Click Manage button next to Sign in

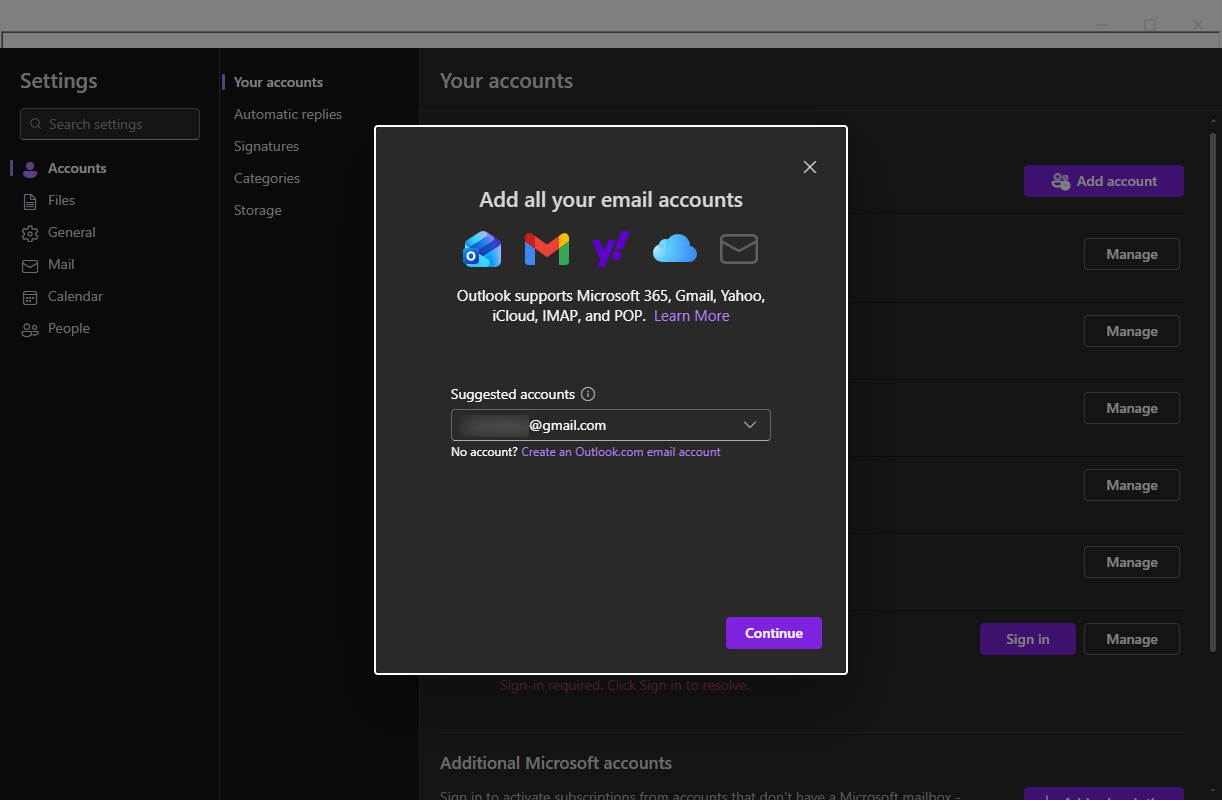coord(1132,639)
